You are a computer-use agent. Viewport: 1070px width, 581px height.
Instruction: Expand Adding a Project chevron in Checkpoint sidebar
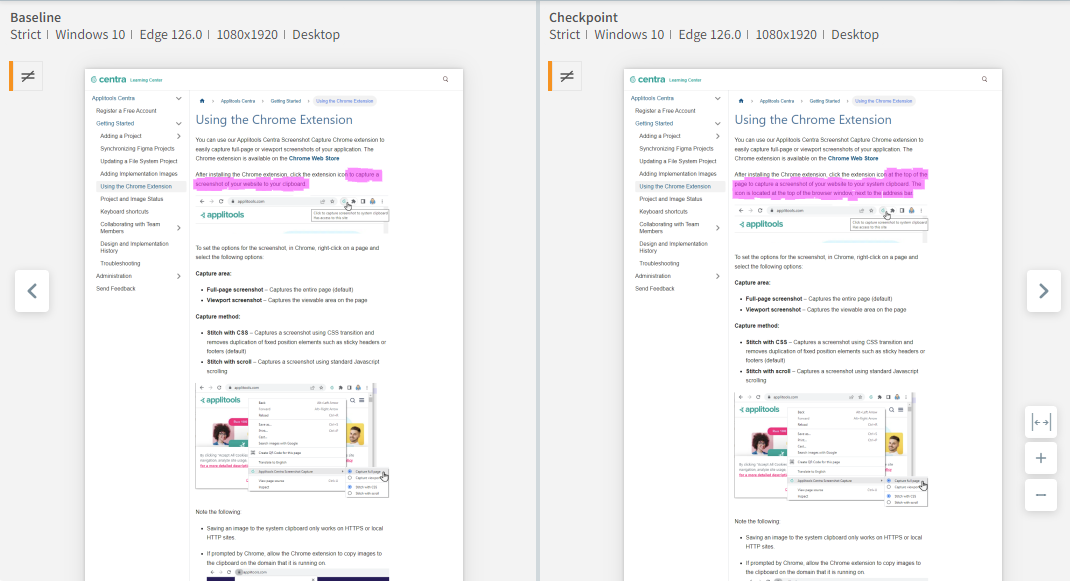click(718, 136)
